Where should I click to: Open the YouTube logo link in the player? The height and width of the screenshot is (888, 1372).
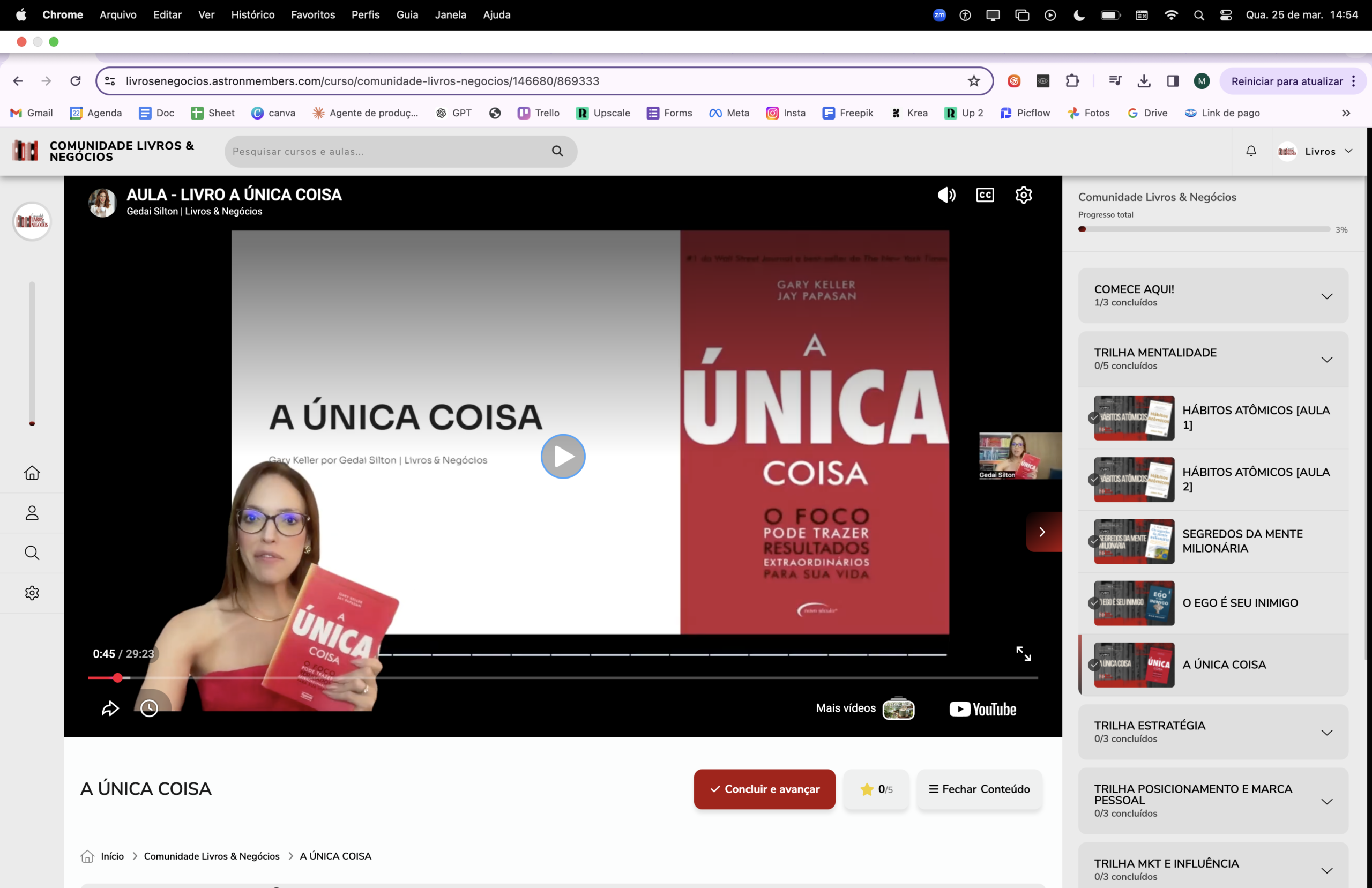[983, 709]
